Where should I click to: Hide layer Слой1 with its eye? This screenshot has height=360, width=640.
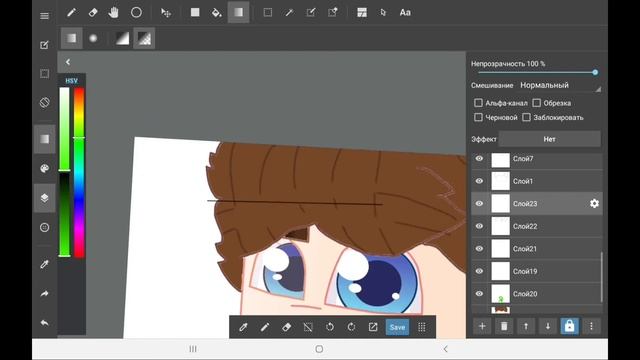tap(479, 181)
